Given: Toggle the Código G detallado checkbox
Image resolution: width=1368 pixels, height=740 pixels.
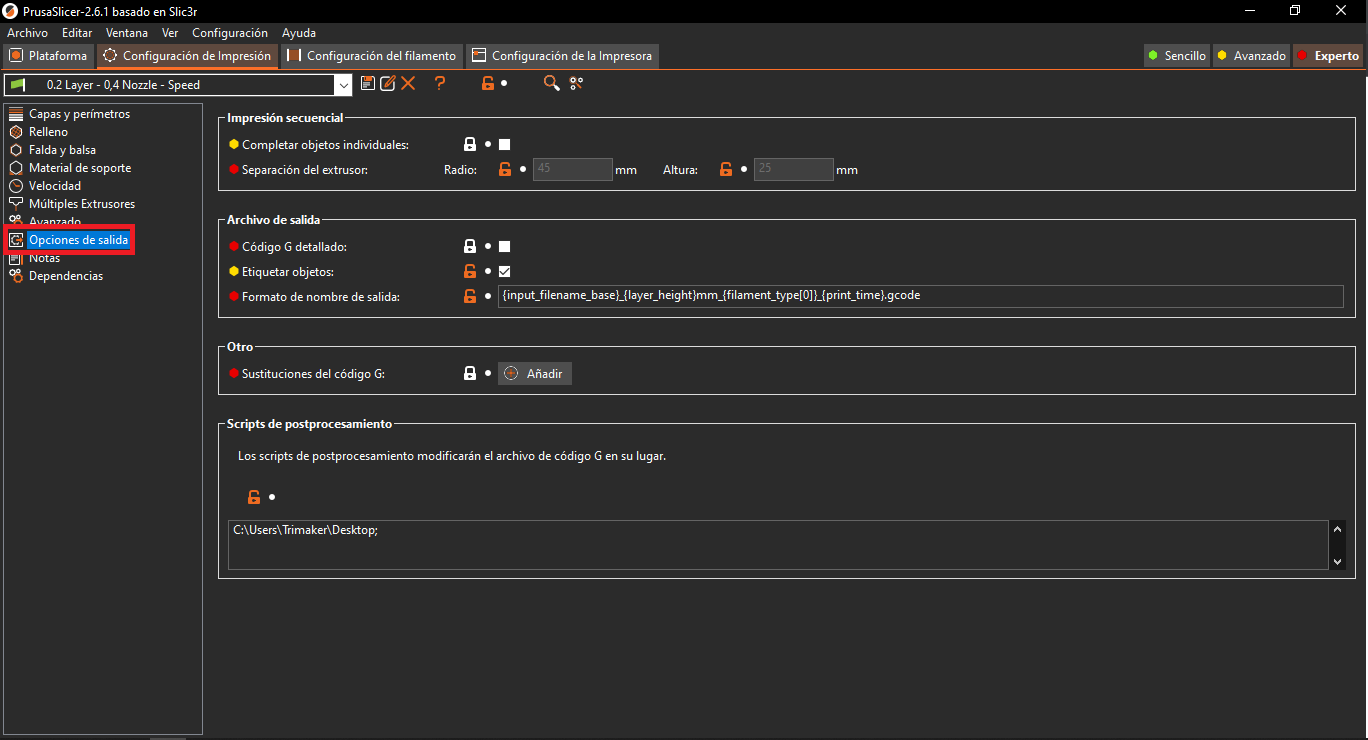Looking at the screenshot, I should click(x=505, y=246).
